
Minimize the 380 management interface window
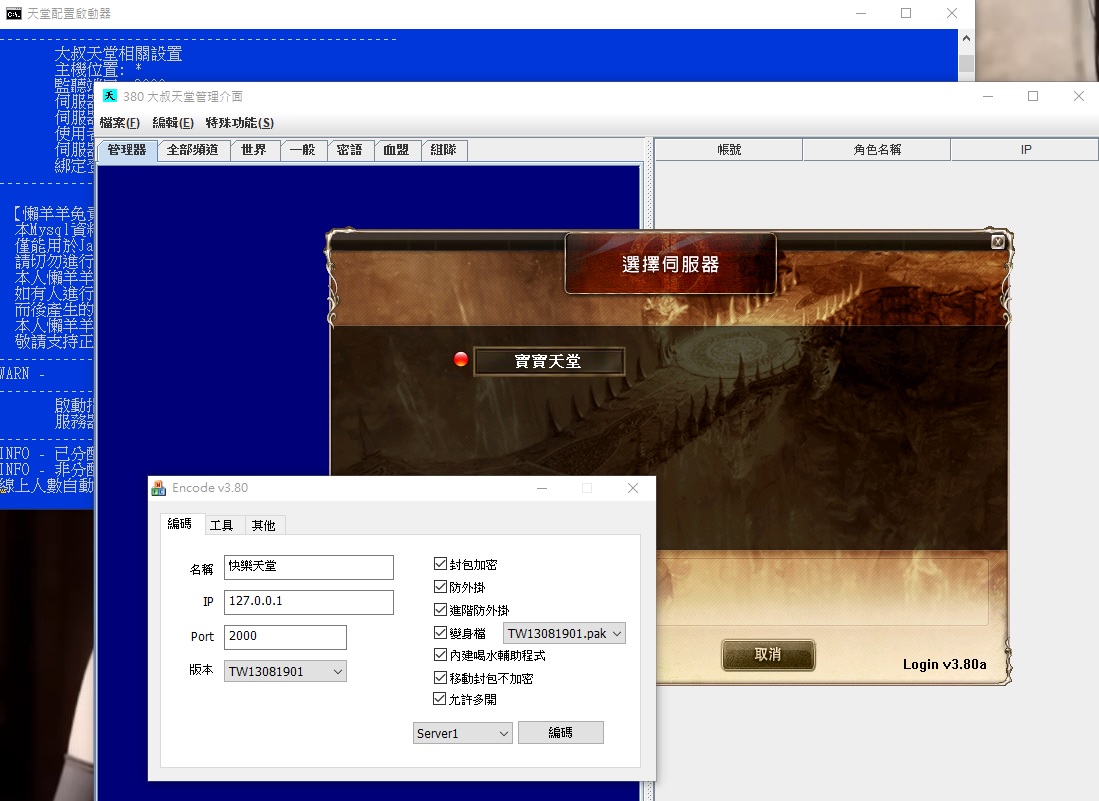click(988, 96)
